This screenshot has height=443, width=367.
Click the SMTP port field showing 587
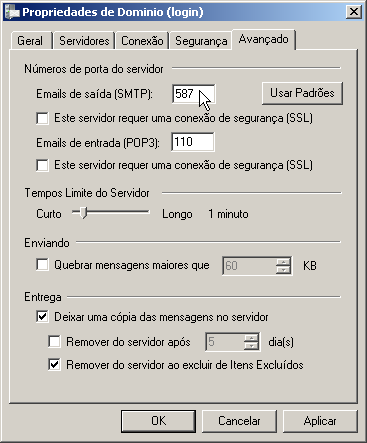(x=193, y=94)
